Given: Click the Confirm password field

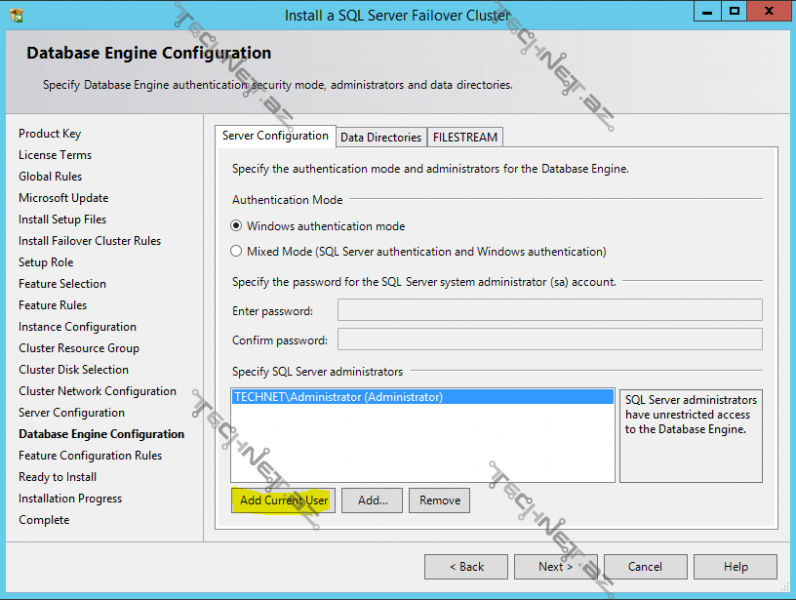Looking at the screenshot, I should (549, 339).
